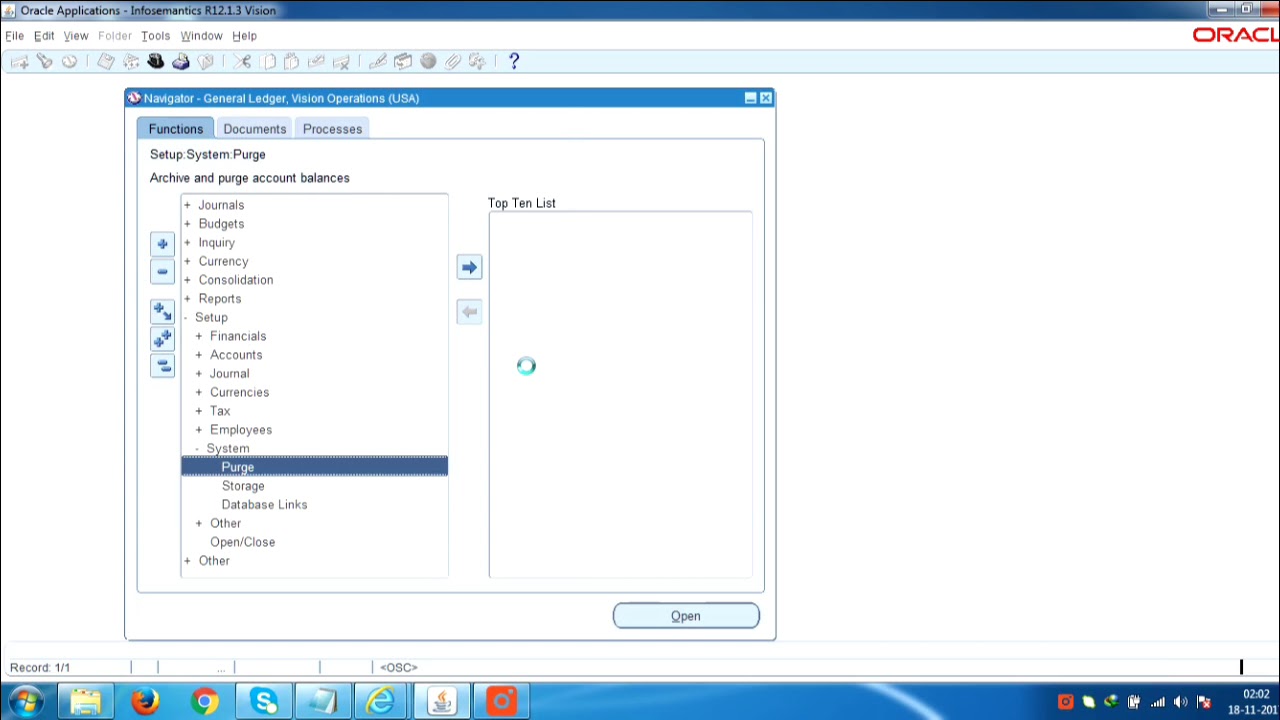The width and height of the screenshot is (1280, 720).
Task: Click the Remove from Top Ten List arrow
Action: click(x=469, y=312)
